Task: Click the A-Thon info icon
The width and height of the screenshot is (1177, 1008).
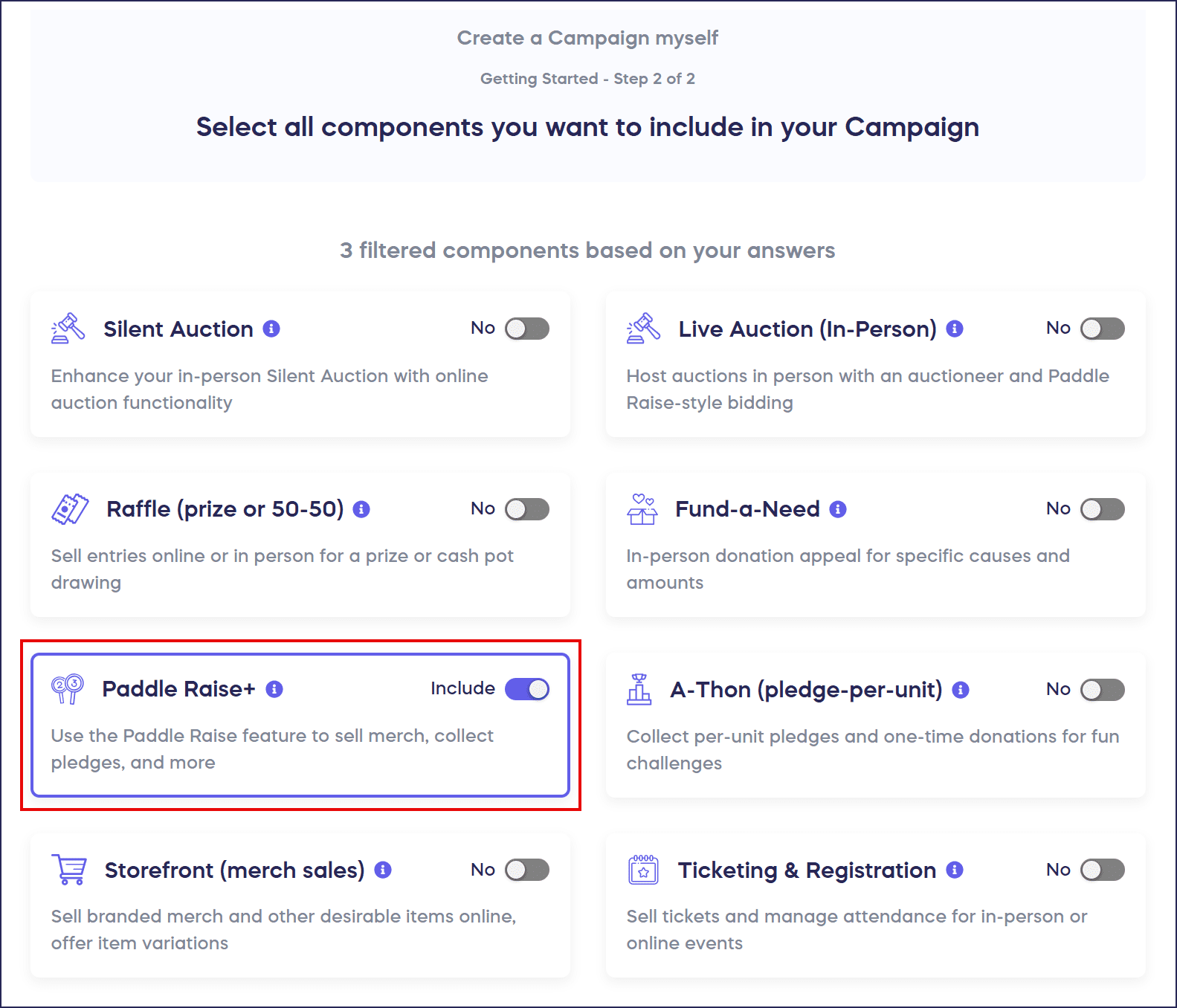Action: pos(961,690)
